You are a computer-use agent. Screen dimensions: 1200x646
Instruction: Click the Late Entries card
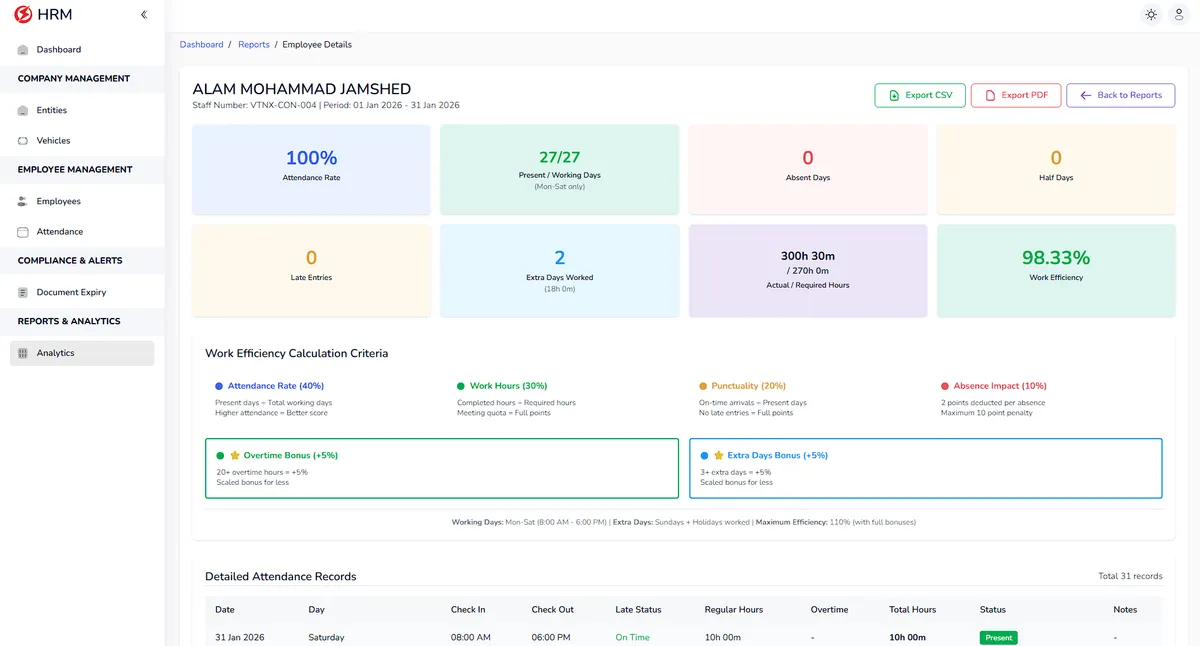coord(311,270)
